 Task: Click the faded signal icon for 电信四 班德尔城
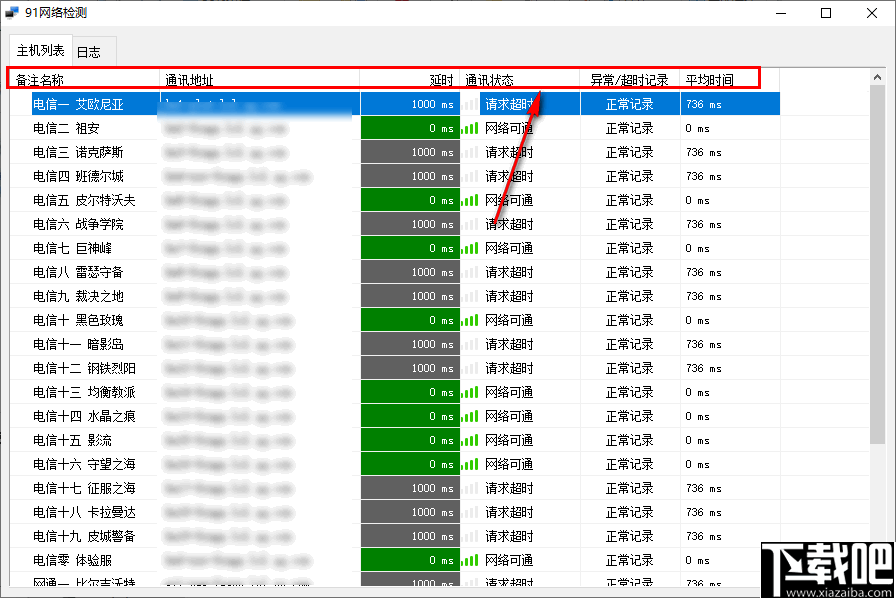click(470, 176)
